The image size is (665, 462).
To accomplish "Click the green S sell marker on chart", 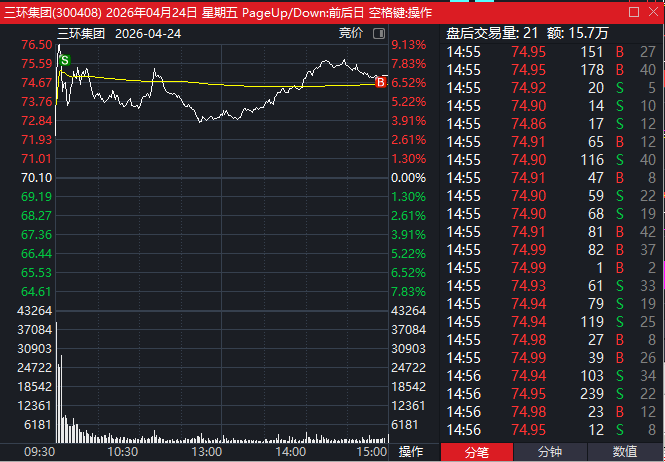I will [65, 60].
